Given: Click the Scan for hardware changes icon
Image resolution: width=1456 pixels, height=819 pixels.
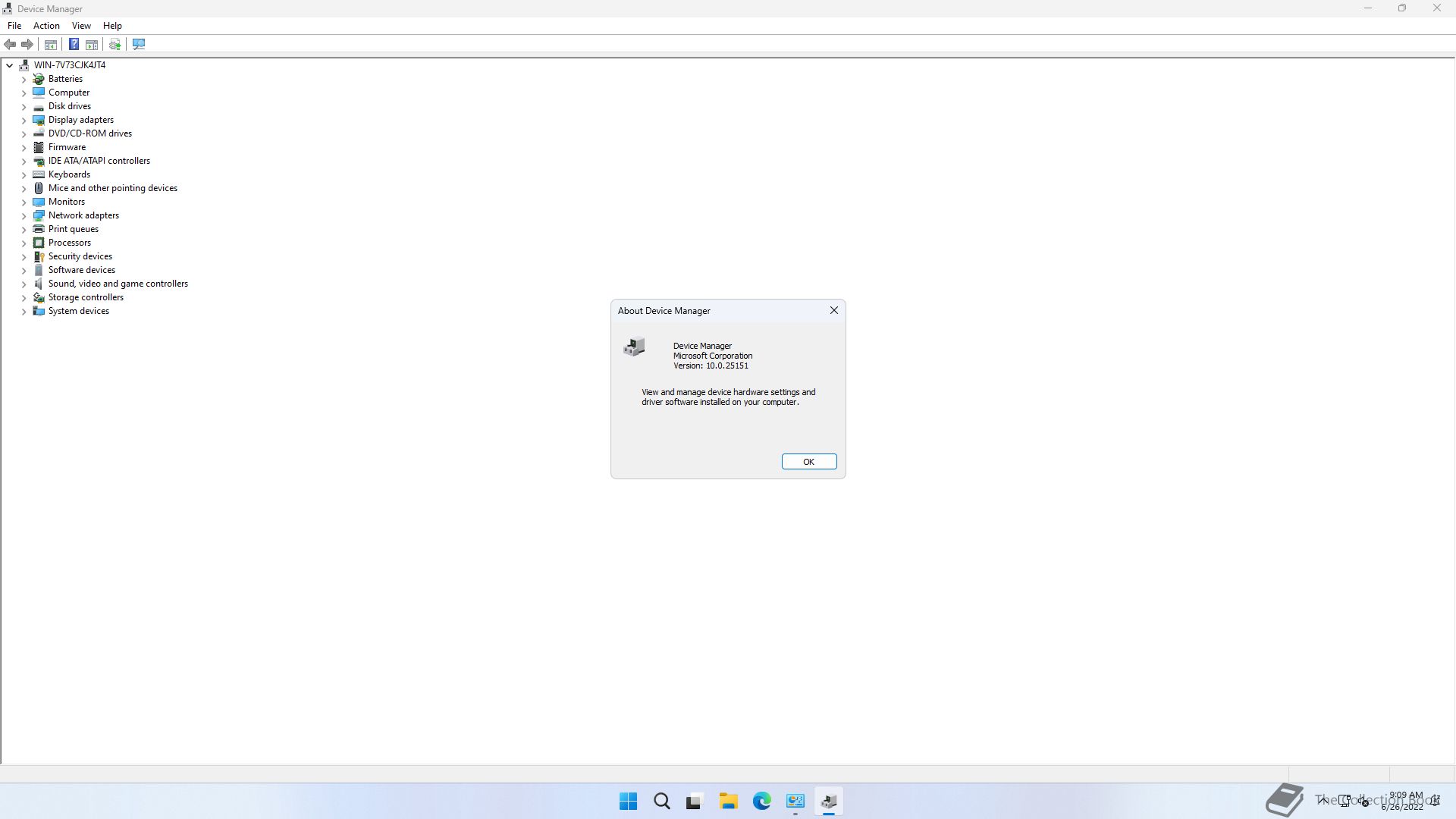Looking at the screenshot, I should [x=139, y=45].
